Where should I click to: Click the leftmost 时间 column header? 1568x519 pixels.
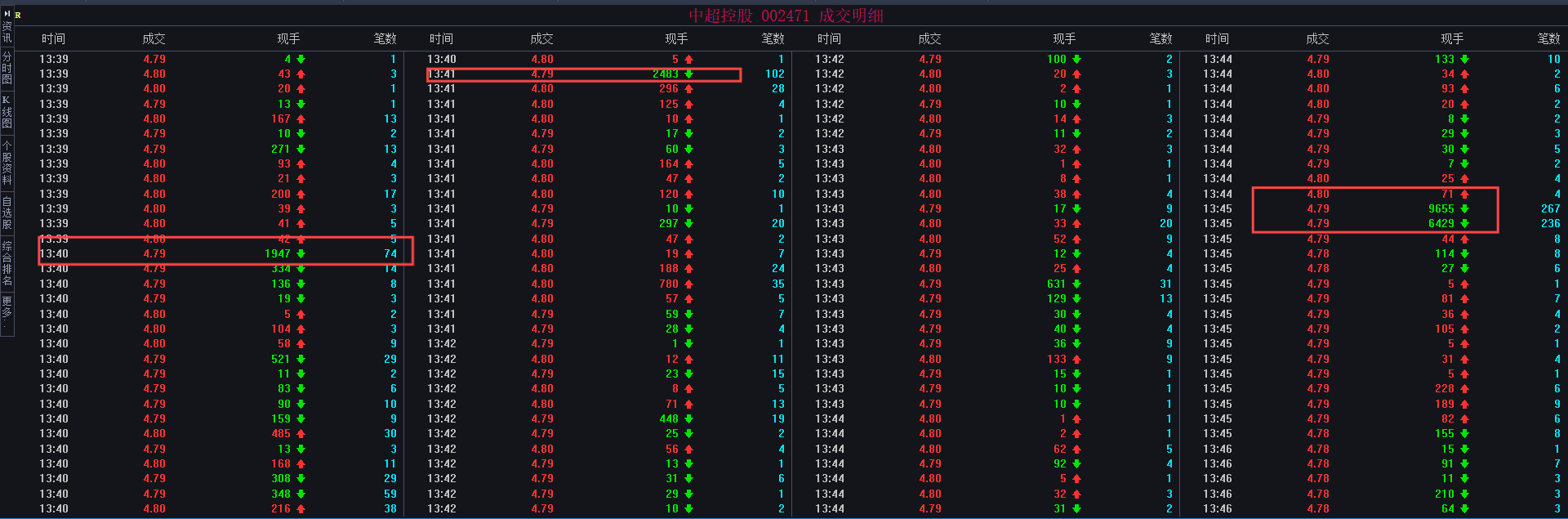tap(53, 38)
